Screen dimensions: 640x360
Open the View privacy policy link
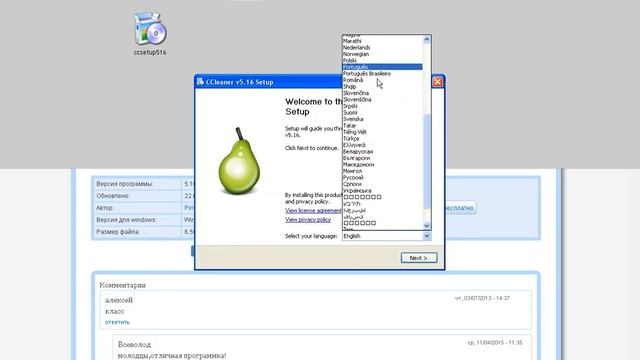(308, 220)
